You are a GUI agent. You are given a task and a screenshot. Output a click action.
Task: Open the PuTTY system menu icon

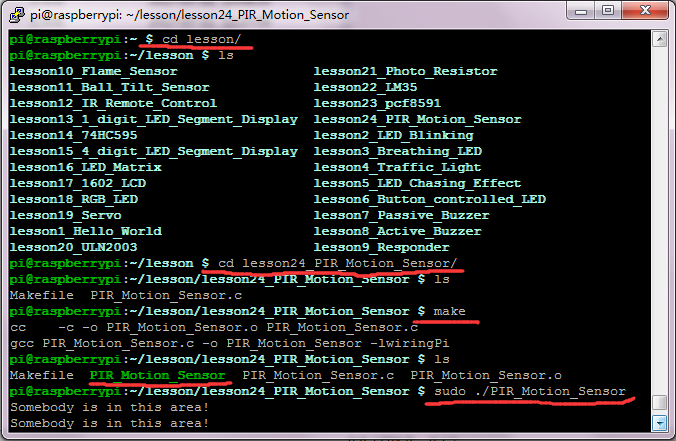coord(17,15)
